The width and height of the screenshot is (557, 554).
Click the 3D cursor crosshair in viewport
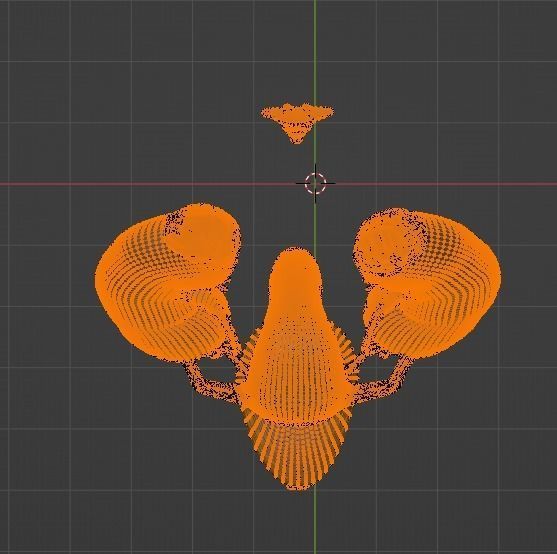(x=315, y=183)
